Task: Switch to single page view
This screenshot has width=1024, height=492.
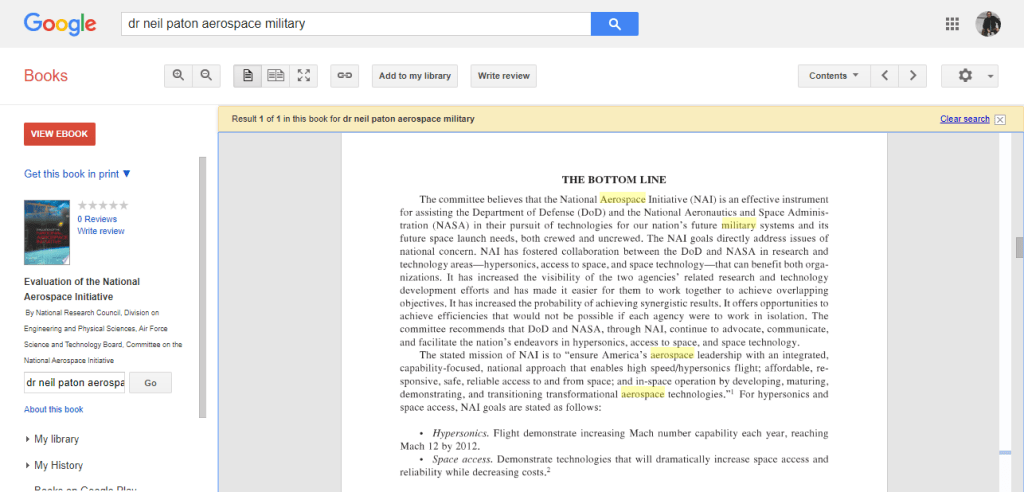Action: coord(247,76)
